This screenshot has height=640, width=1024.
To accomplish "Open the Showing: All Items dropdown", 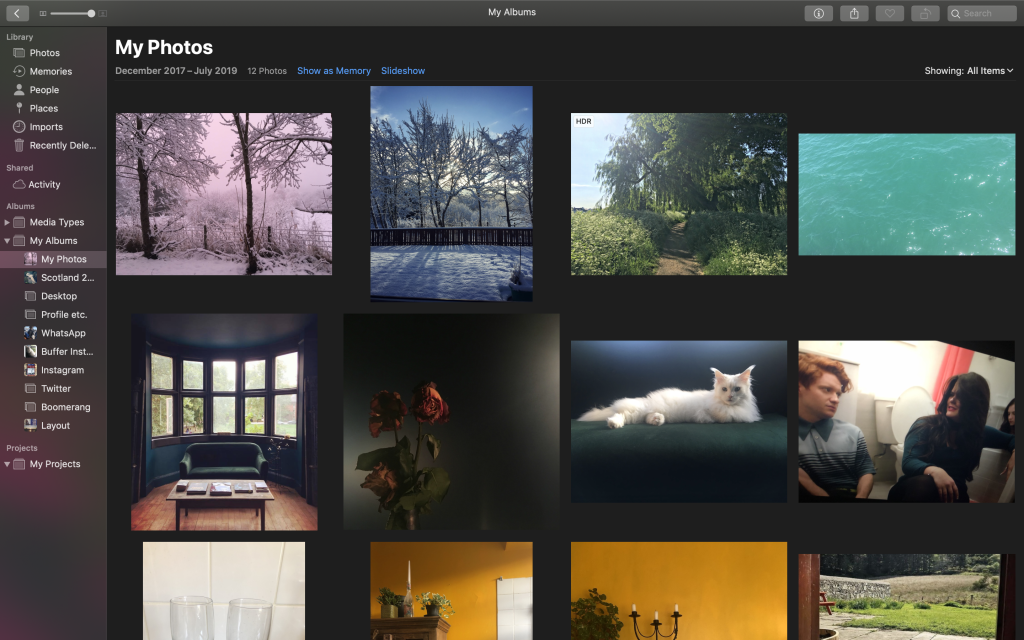I will [968, 71].
